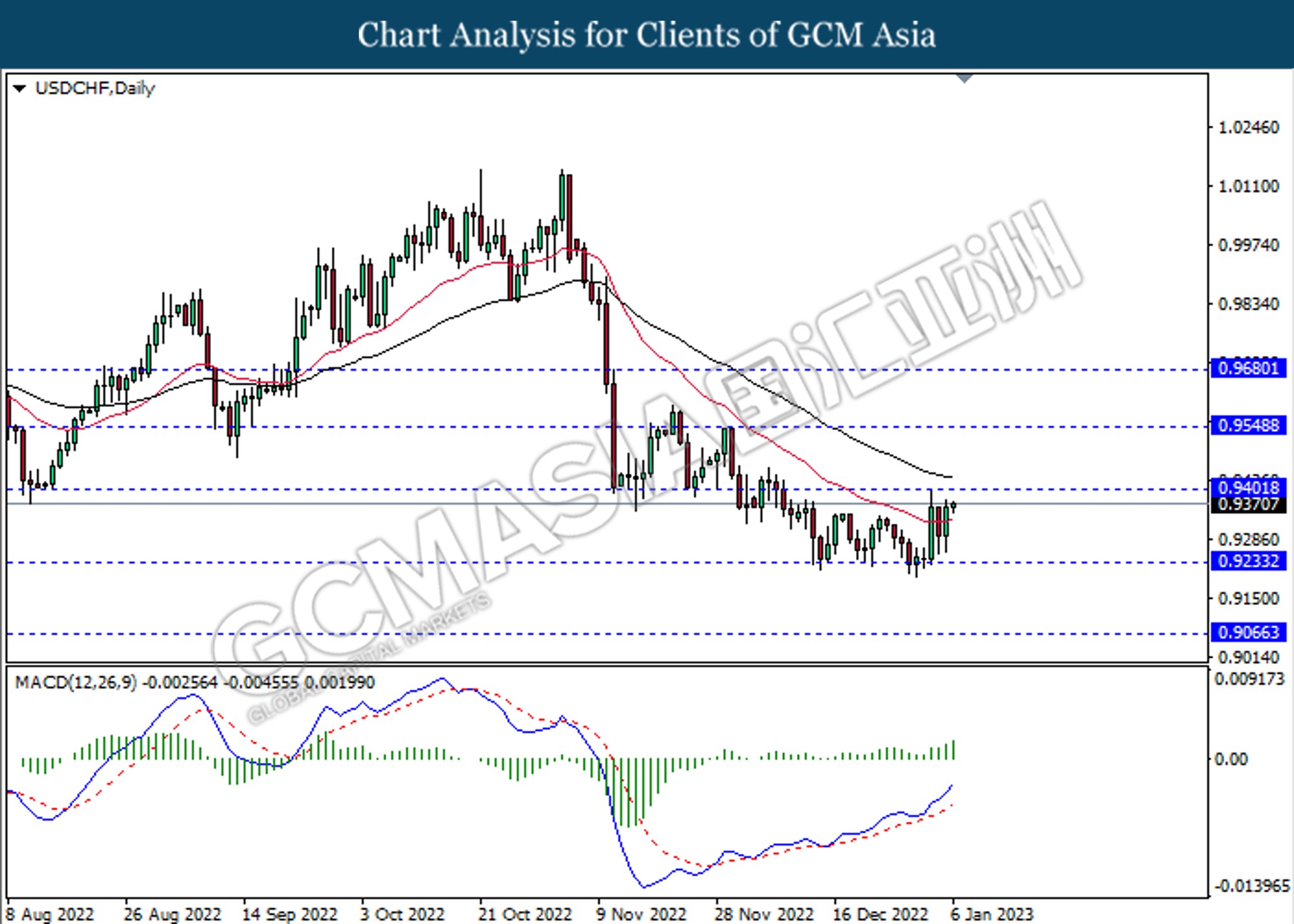The image size is (1294, 924).
Task: Click the 1.01100 price axis value
Action: (x=1249, y=186)
